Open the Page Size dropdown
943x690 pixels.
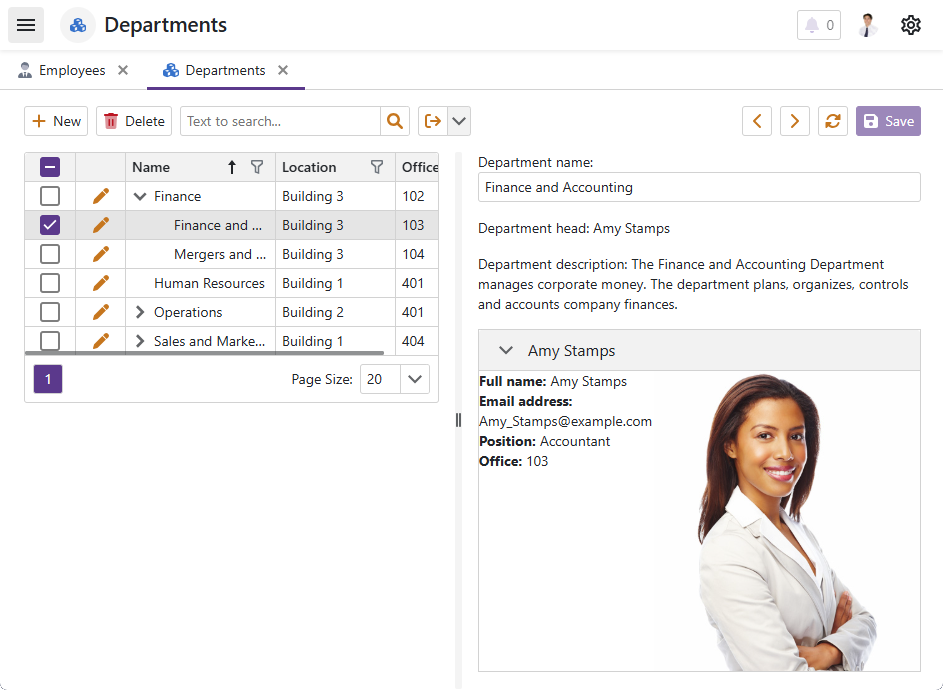point(414,379)
